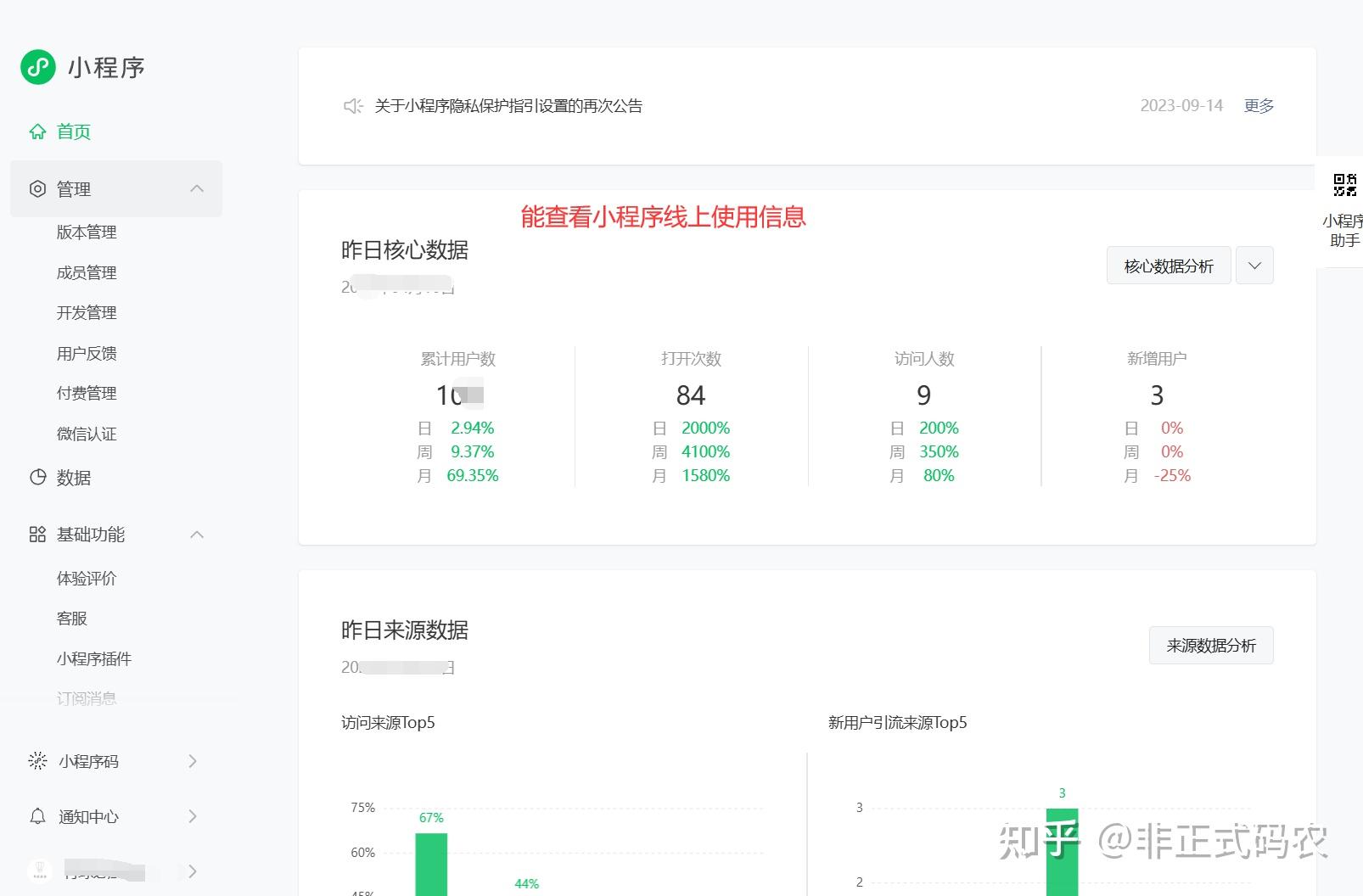Screen dimensions: 1363x896
Task: Click the 9.37% weekly growth value
Action: 473,451
